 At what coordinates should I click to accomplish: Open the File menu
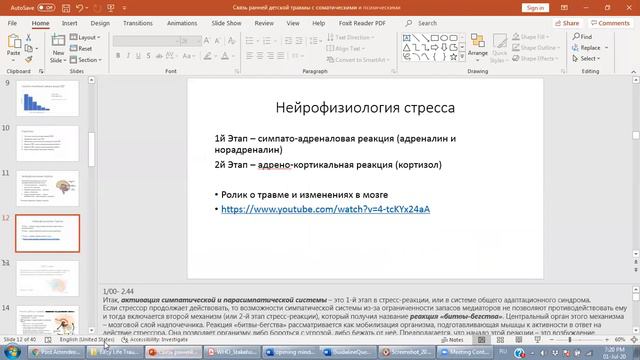coord(12,23)
